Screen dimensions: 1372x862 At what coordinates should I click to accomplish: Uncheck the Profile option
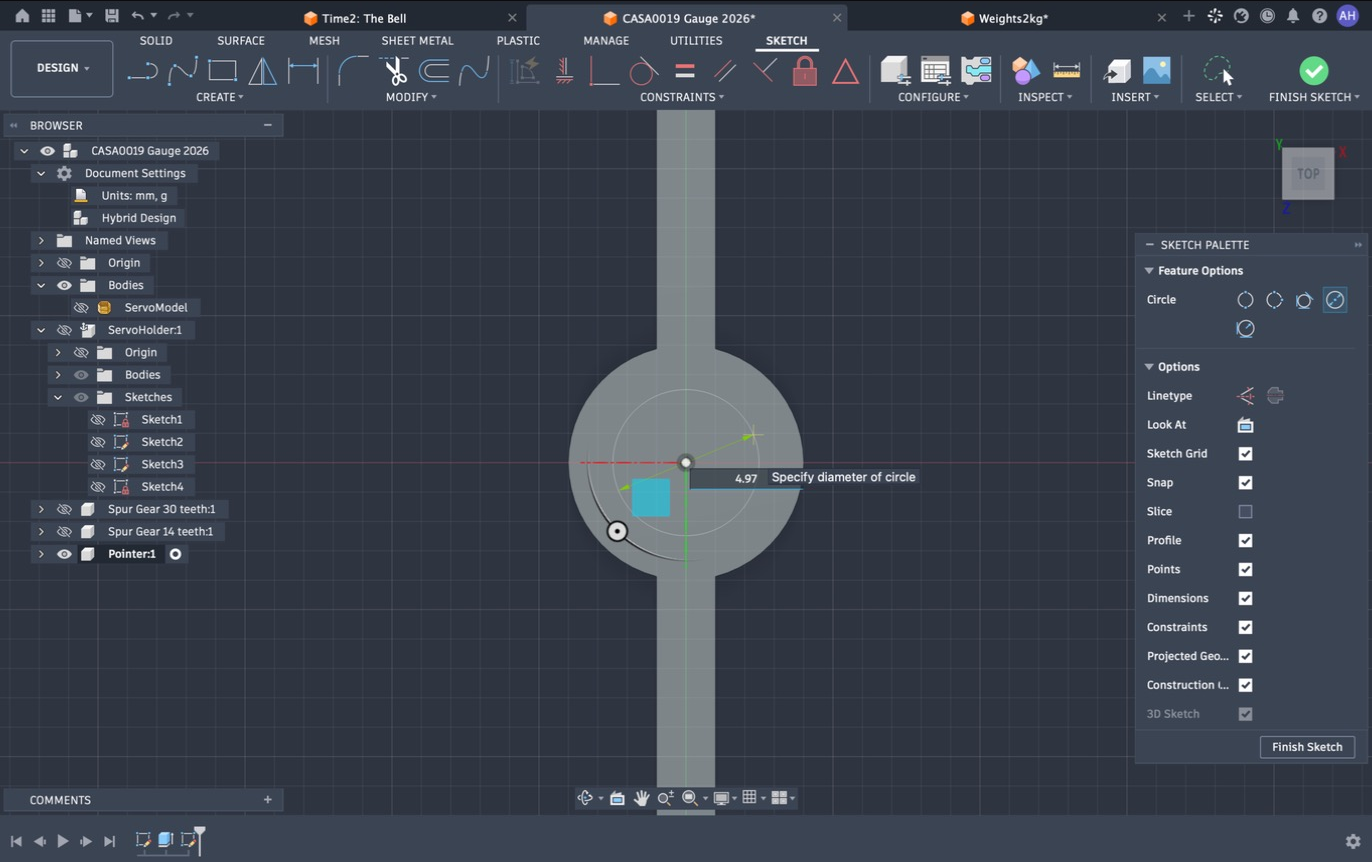[1245, 541]
